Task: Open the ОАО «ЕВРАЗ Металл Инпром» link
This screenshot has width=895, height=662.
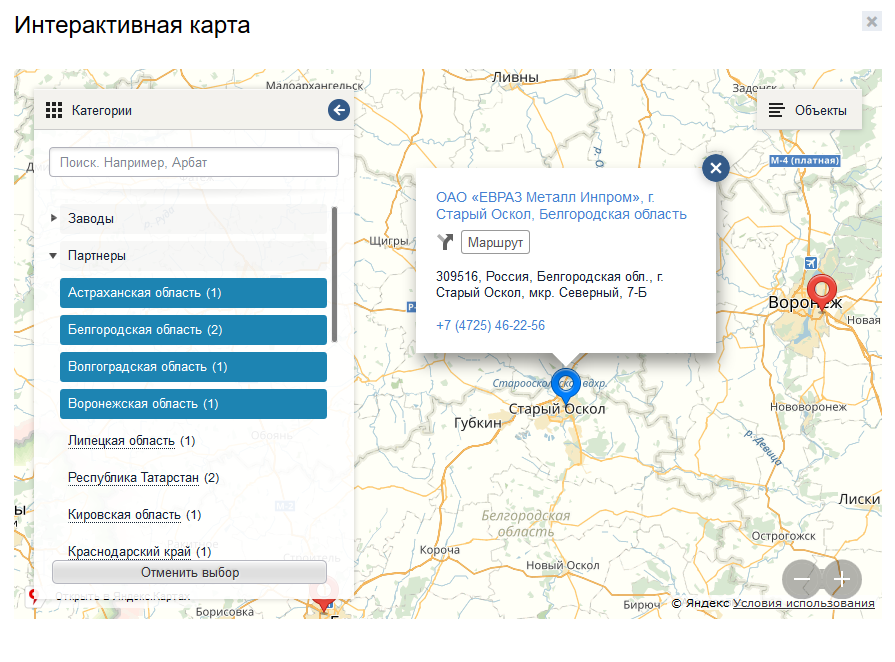Action: click(x=561, y=205)
